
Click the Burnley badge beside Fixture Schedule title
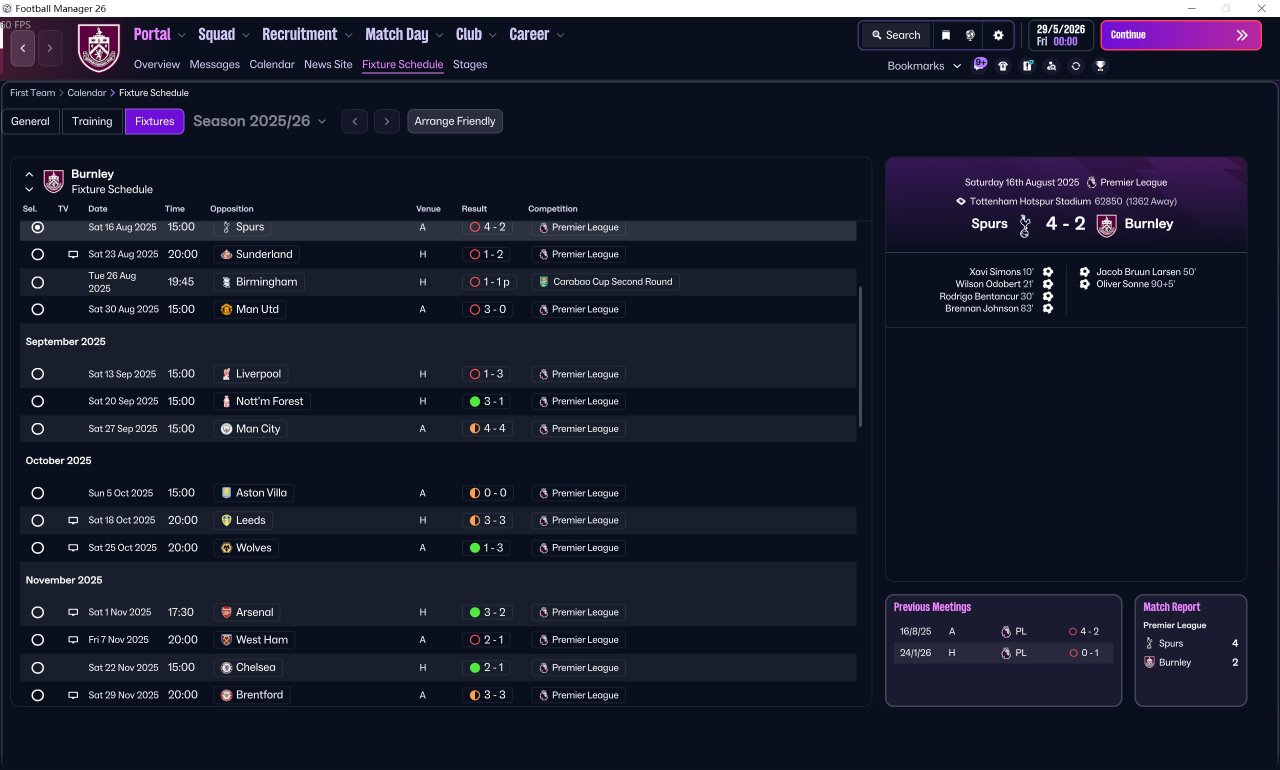tap(54, 181)
